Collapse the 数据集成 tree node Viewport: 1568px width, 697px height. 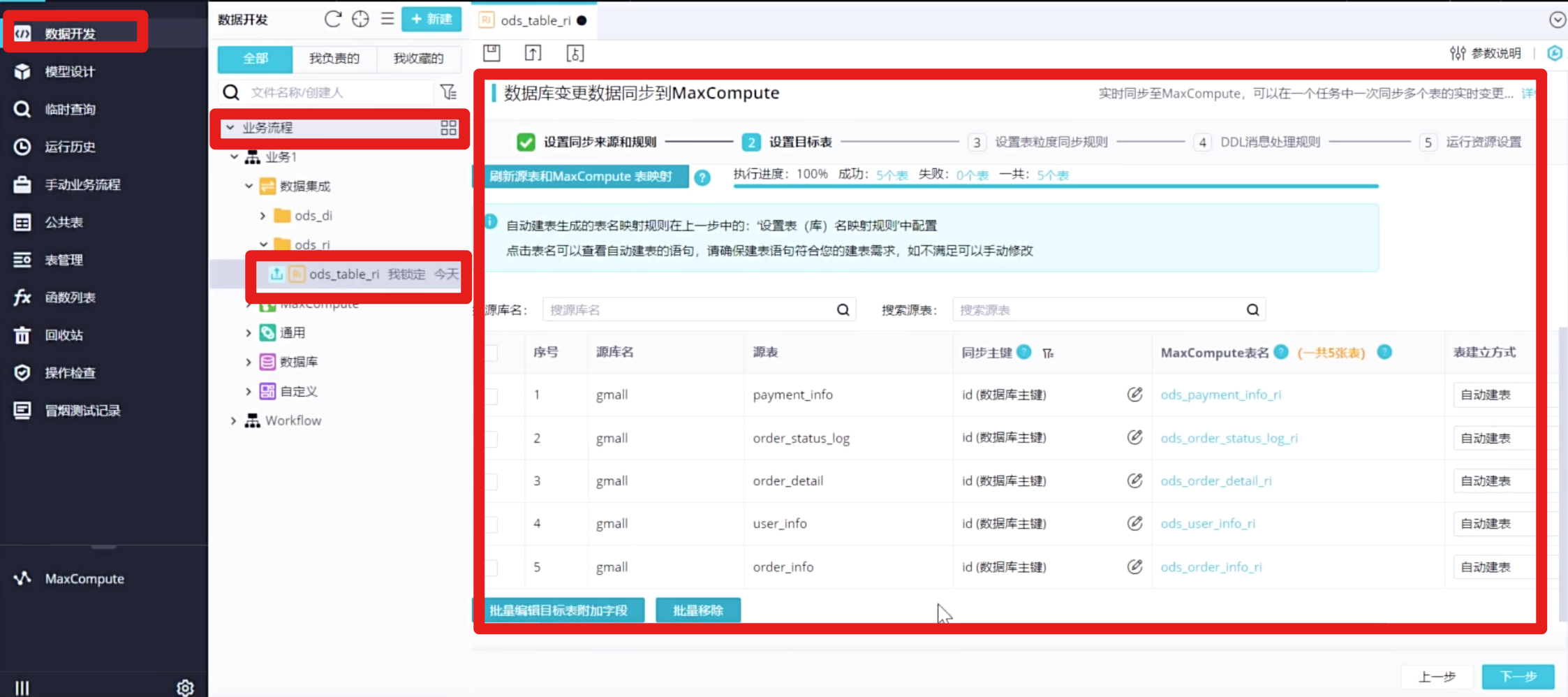249,186
